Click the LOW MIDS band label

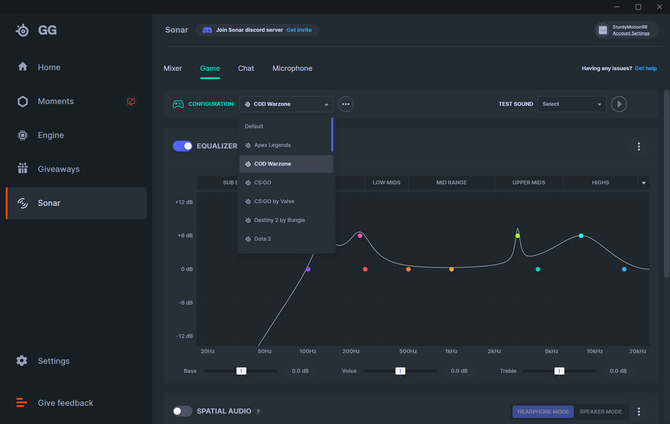(386, 183)
